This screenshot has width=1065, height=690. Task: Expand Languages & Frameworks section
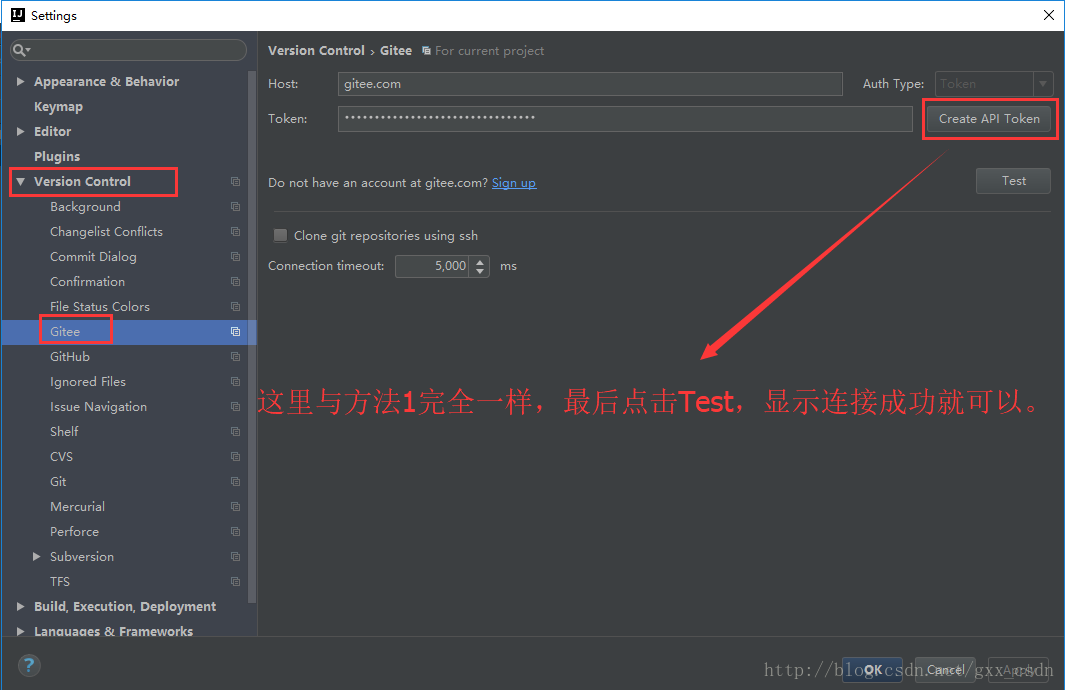[20, 632]
